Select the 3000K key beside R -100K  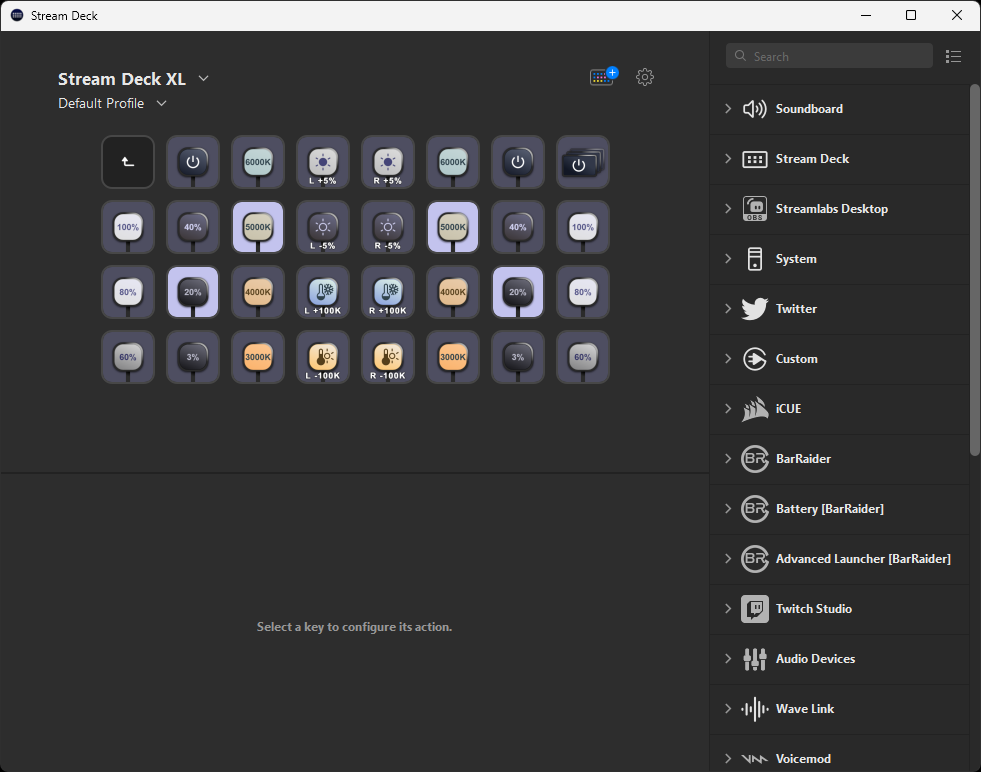click(453, 357)
